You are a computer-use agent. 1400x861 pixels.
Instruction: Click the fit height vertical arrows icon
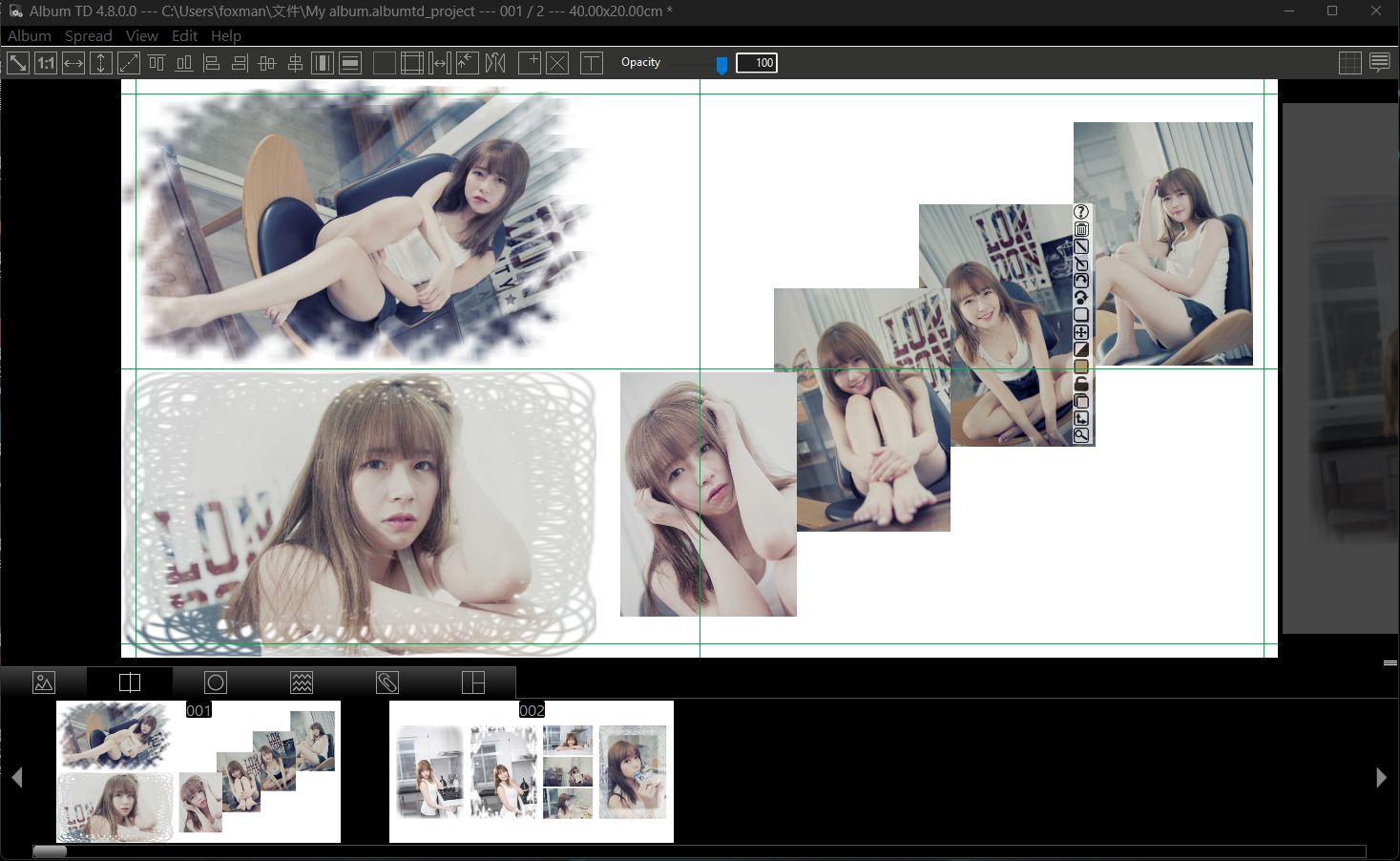click(x=101, y=63)
